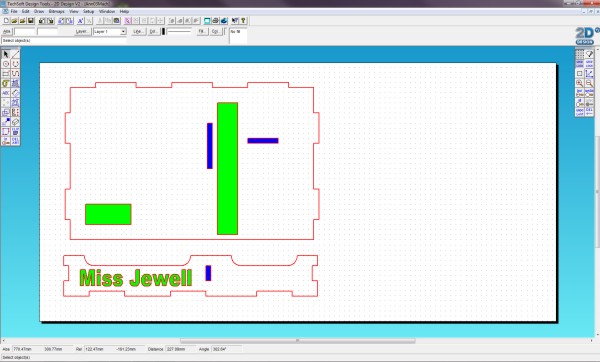
Task: Click the origin axes icon in right palette
Action: click(589, 73)
